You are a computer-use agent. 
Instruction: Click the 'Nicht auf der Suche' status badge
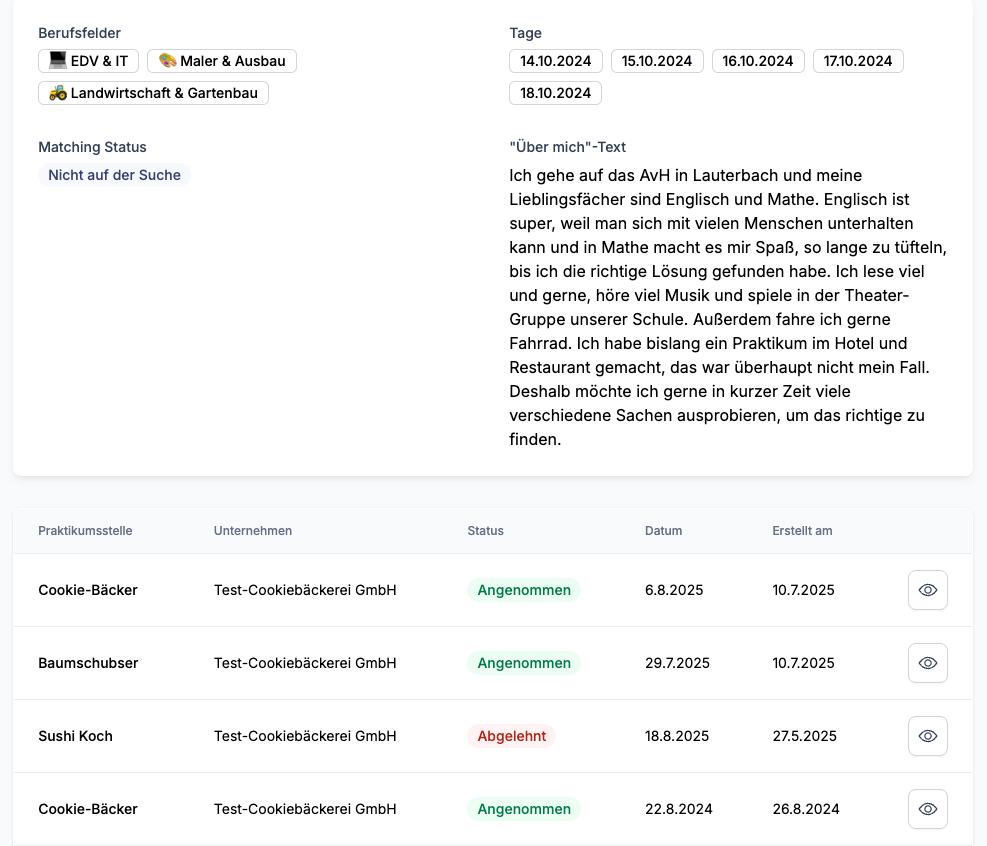click(x=114, y=175)
